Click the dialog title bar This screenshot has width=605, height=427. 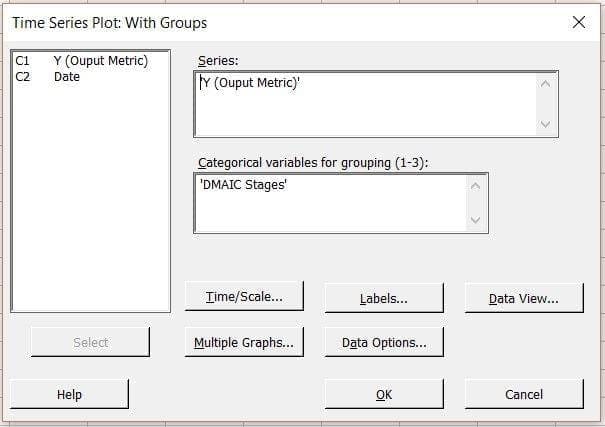click(250, 22)
